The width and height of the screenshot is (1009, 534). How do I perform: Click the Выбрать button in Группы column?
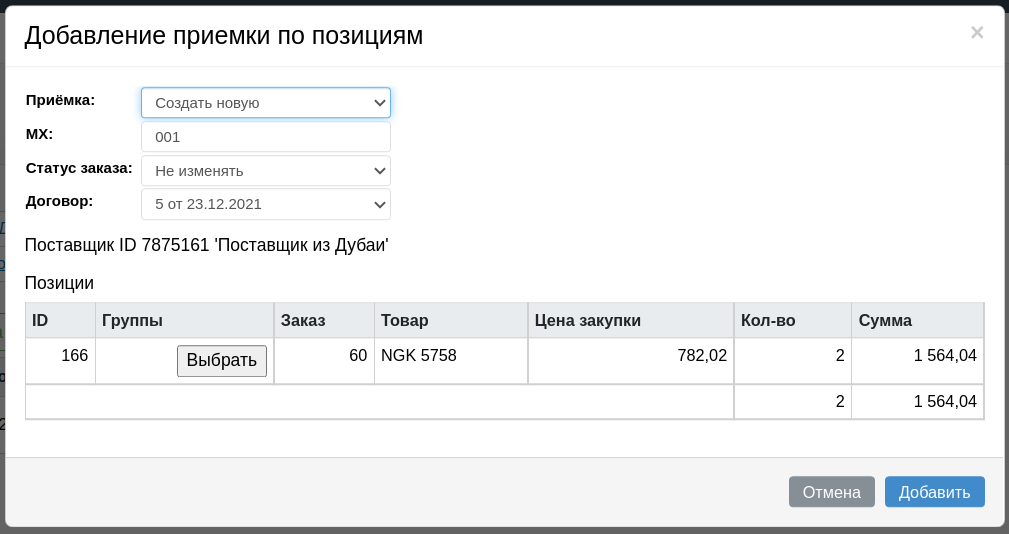tap(222, 360)
